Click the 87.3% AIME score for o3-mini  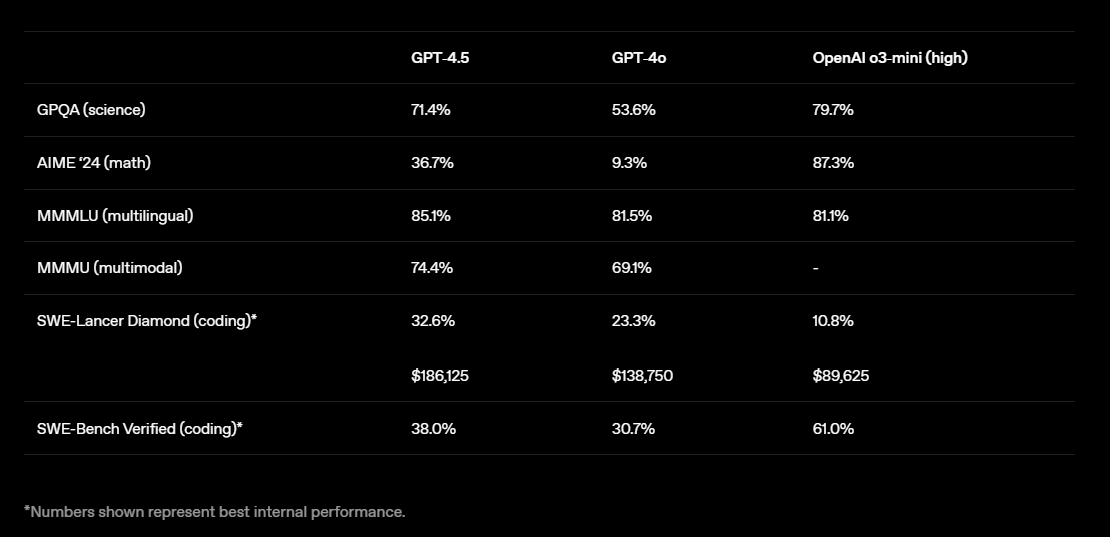coord(833,163)
